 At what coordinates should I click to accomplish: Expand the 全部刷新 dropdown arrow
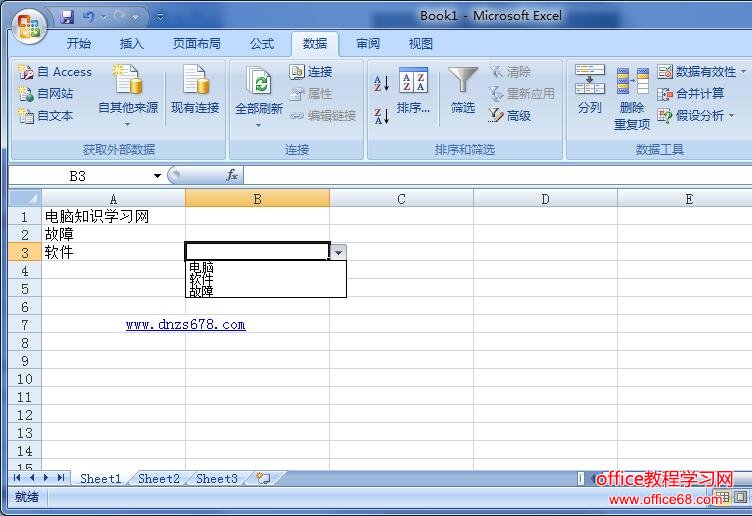click(x=258, y=126)
